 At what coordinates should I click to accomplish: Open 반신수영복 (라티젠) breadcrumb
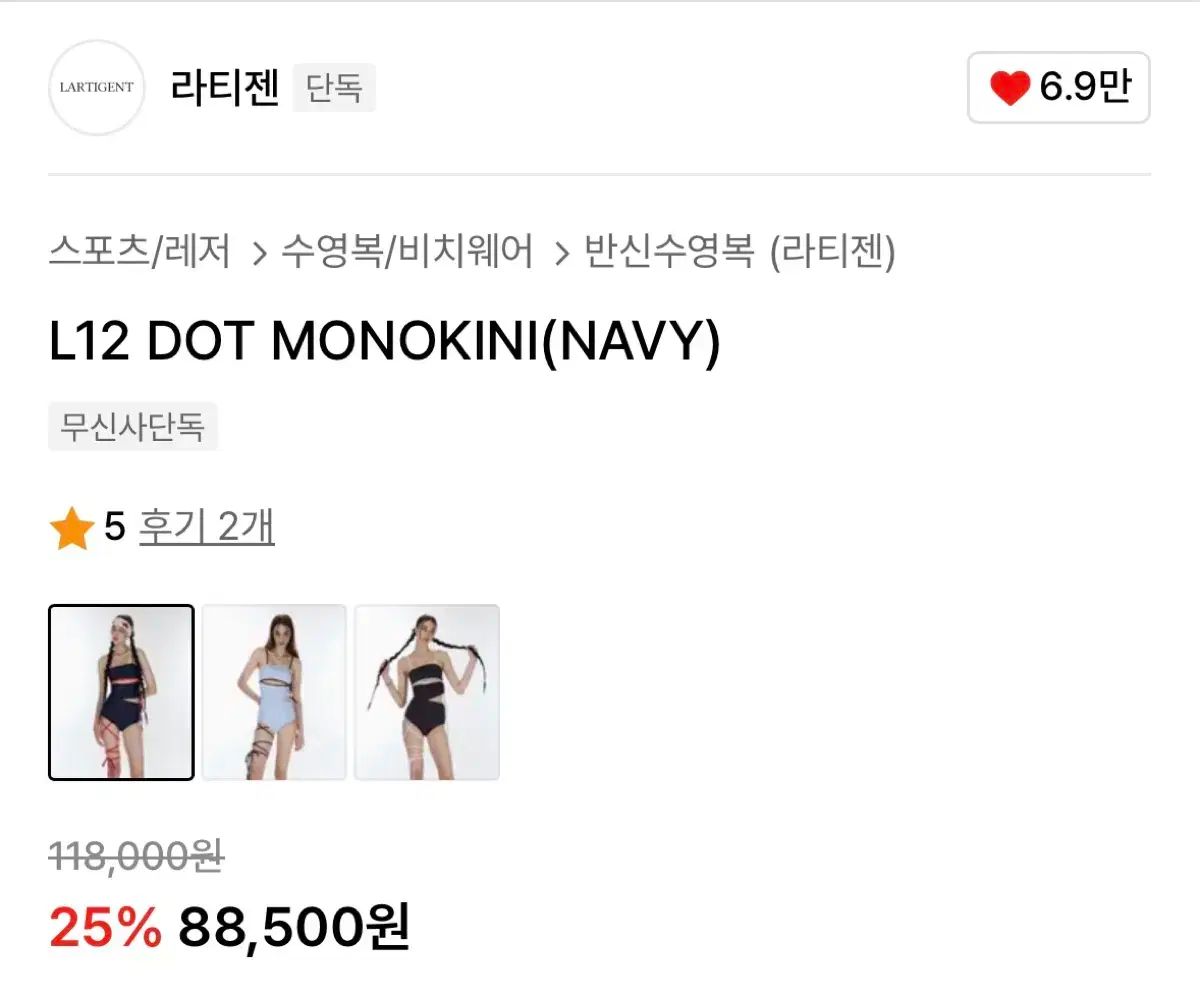[x=740, y=252]
